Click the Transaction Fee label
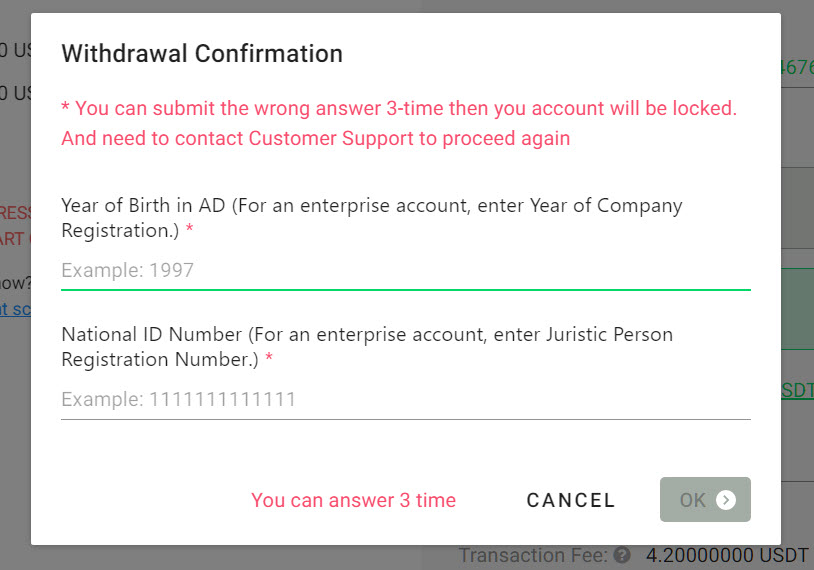Screen dimensions: 814x570 (x=533, y=555)
